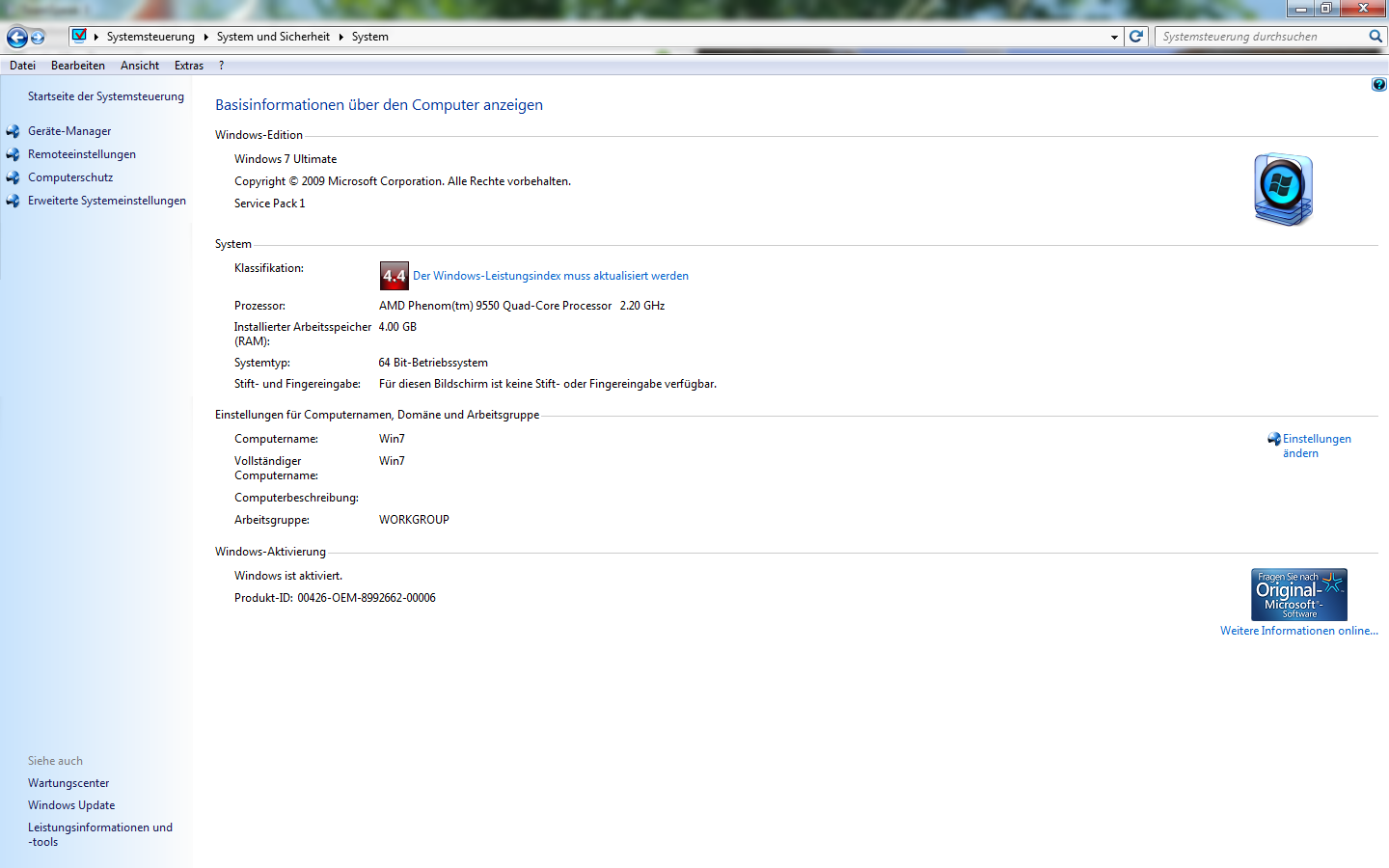Open Geräte-Manager from the sidebar

(x=69, y=131)
